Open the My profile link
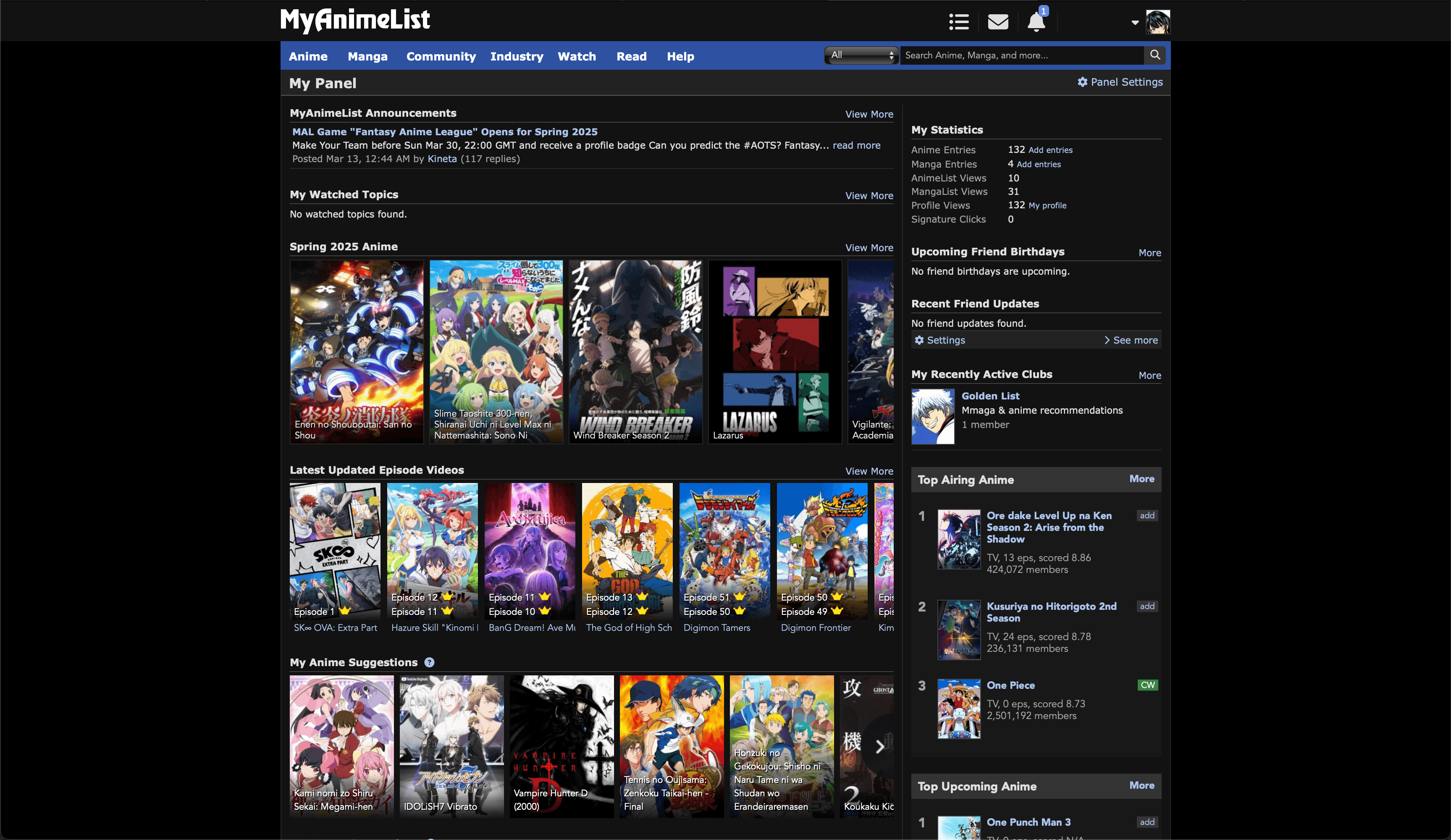The image size is (1451, 840). [1047, 205]
